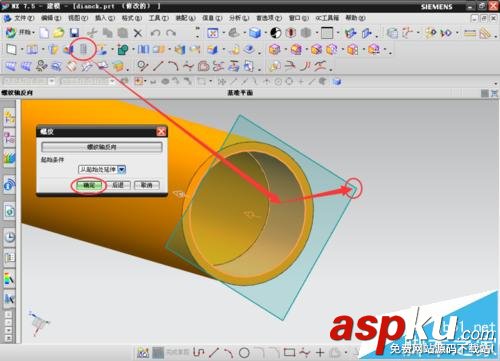This screenshot has width=500, height=361.
Task: Click the 后退 button in thread dialog
Action: pyautogui.click(x=118, y=185)
